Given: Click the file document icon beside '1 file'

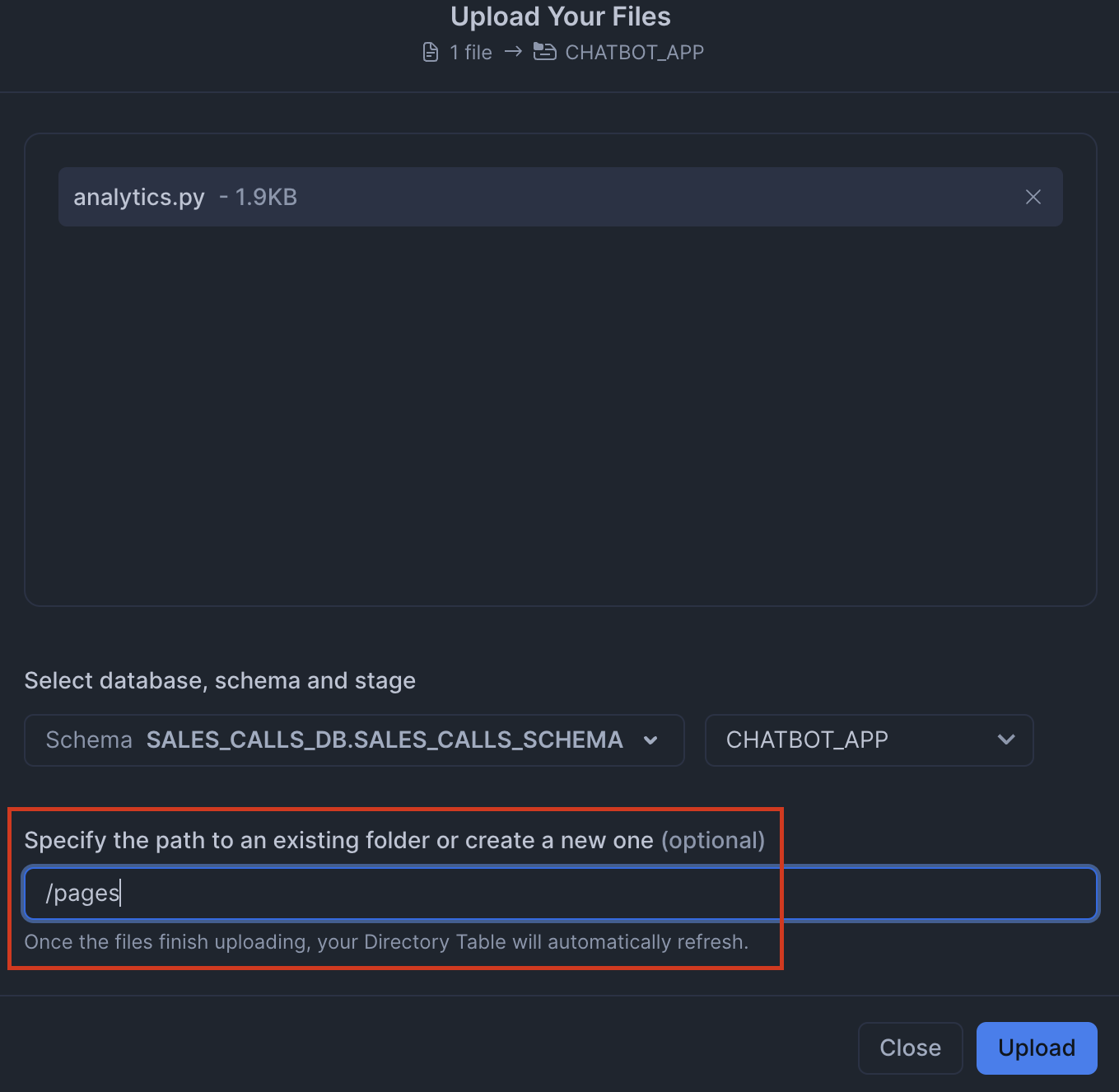Looking at the screenshot, I should (430, 51).
